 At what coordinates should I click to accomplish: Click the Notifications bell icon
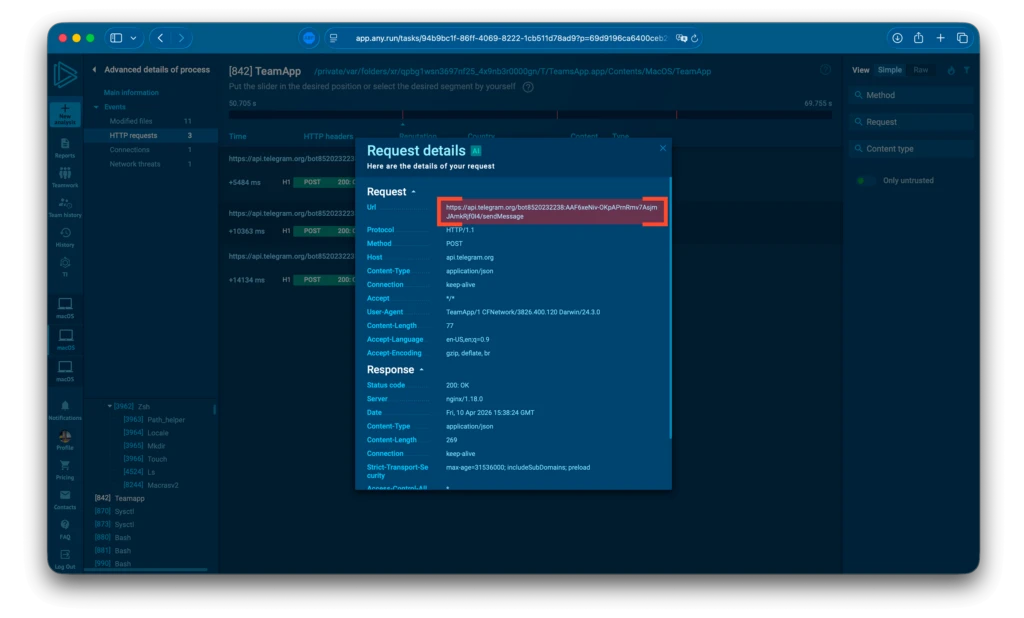pyautogui.click(x=65, y=407)
